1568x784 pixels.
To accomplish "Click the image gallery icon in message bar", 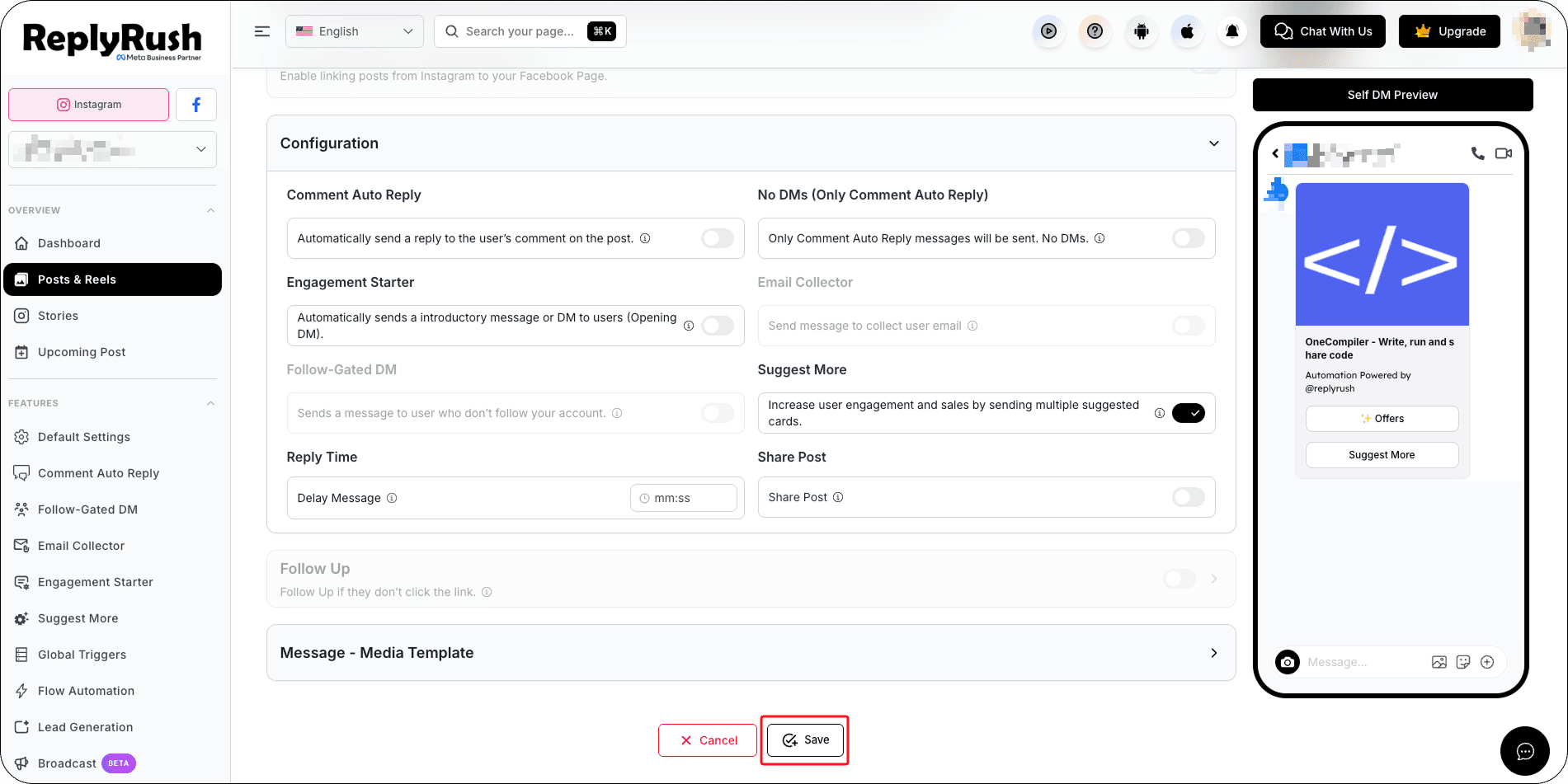I will (x=1439, y=662).
